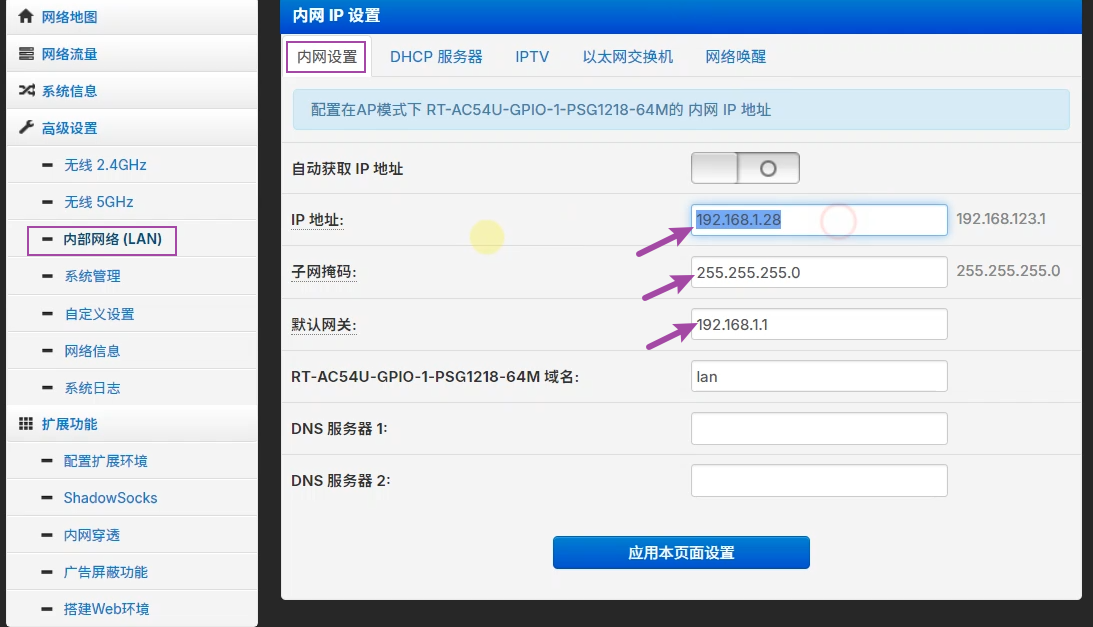Click the traffic icon beside 网络流量
The height and width of the screenshot is (627, 1093).
pyautogui.click(x=26, y=54)
